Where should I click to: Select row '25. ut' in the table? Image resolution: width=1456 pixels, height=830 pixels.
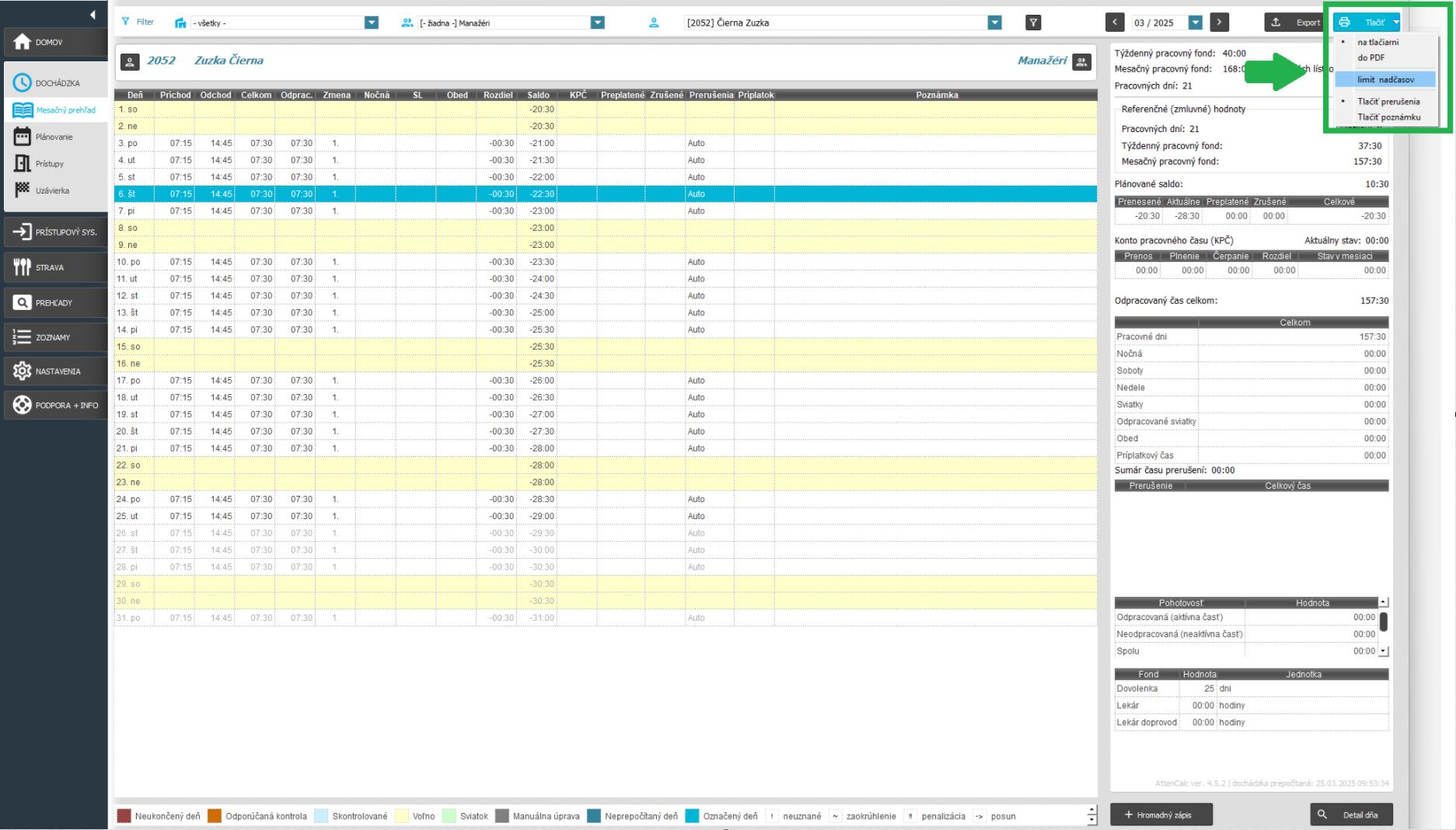pos(606,516)
